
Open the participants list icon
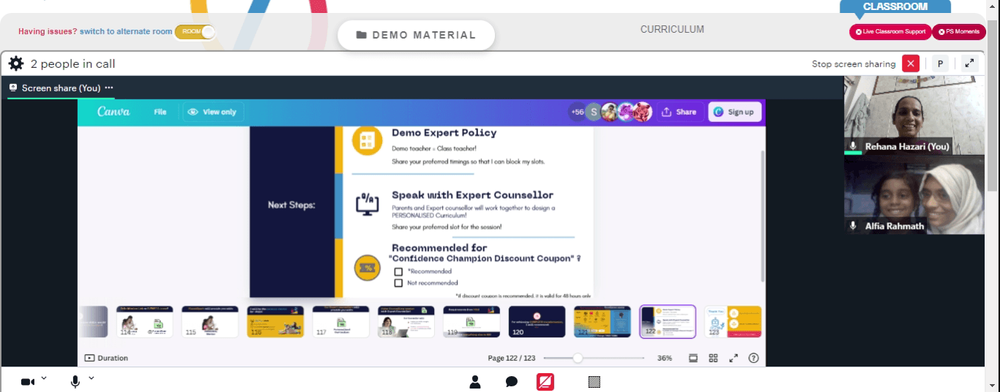tap(475, 382)
